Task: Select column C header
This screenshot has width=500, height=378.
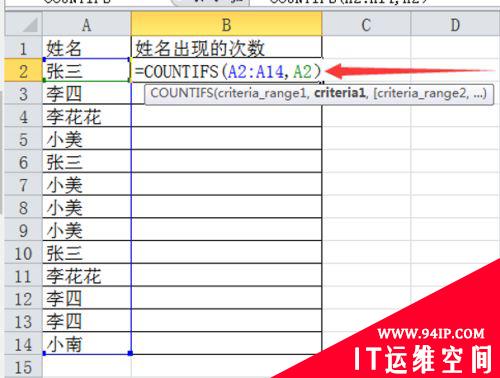Action: coord(366,24)
